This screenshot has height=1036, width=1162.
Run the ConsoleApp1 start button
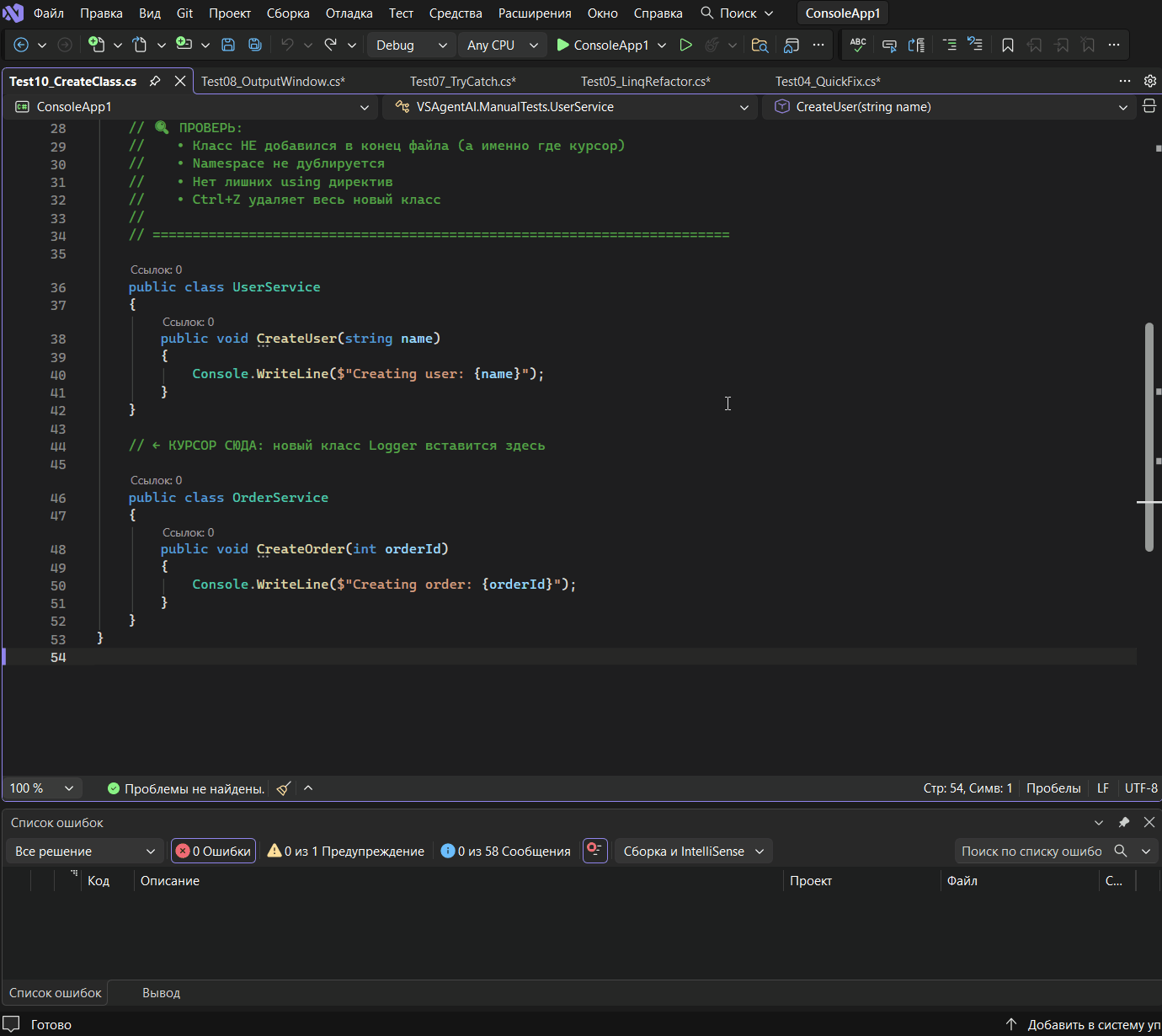pos(602,45)
